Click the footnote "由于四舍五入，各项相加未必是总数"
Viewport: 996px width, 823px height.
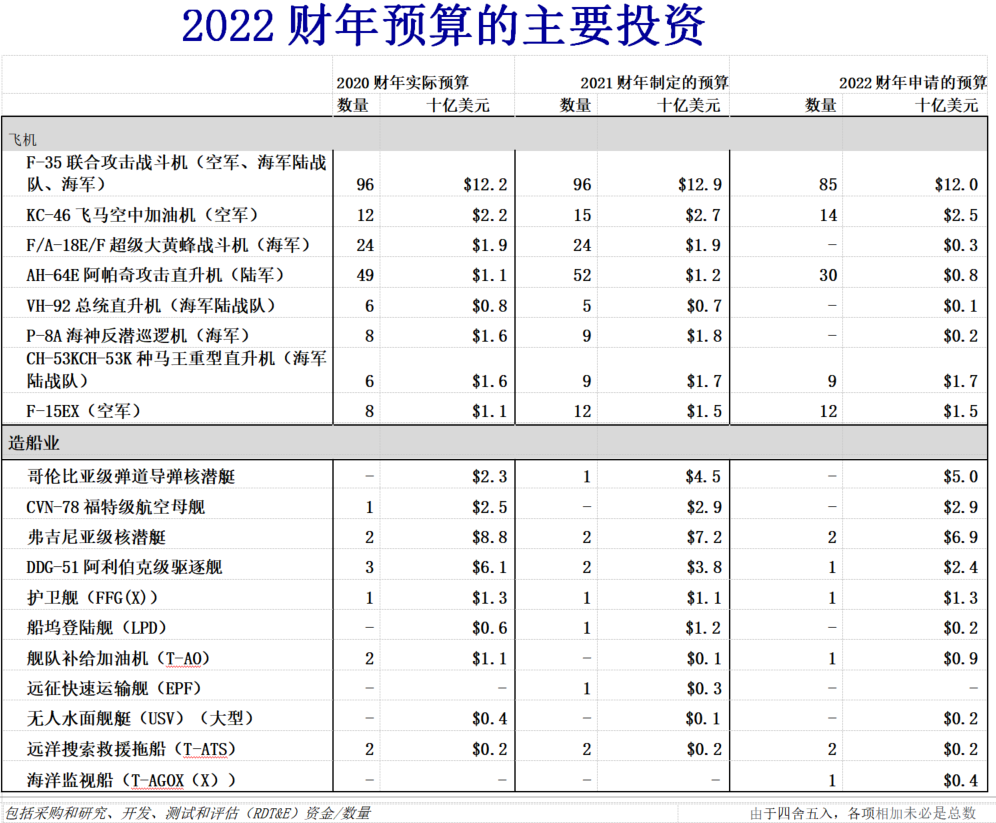[862, 813]
